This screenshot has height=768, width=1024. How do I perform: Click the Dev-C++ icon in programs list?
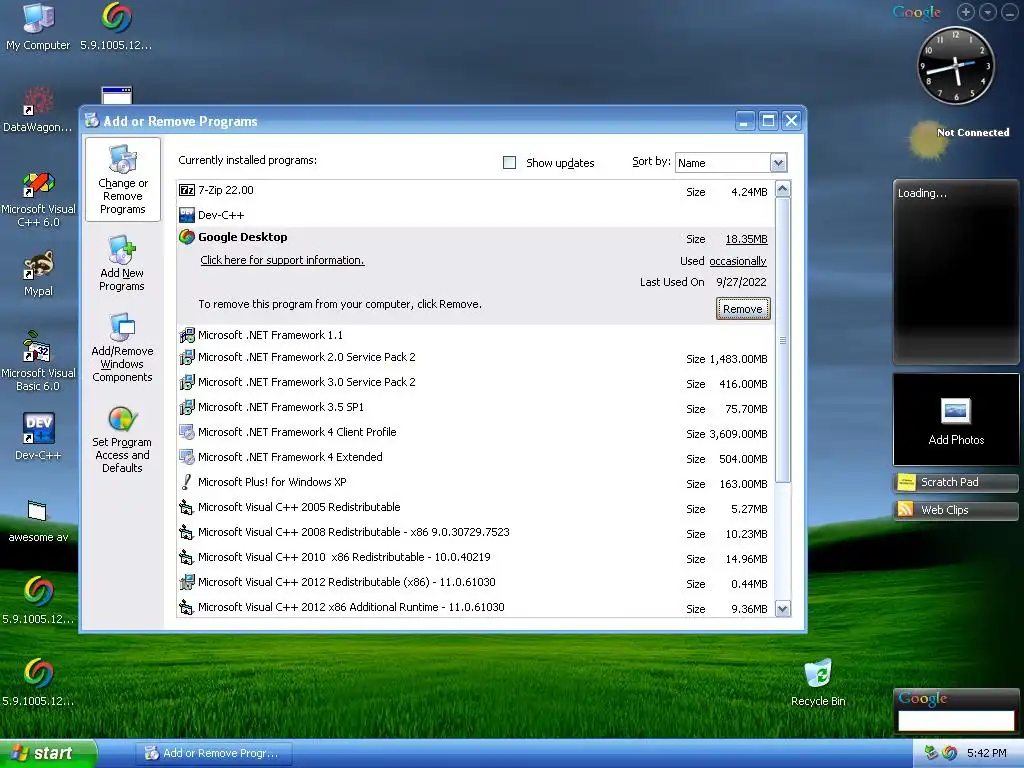pos(187,215)
